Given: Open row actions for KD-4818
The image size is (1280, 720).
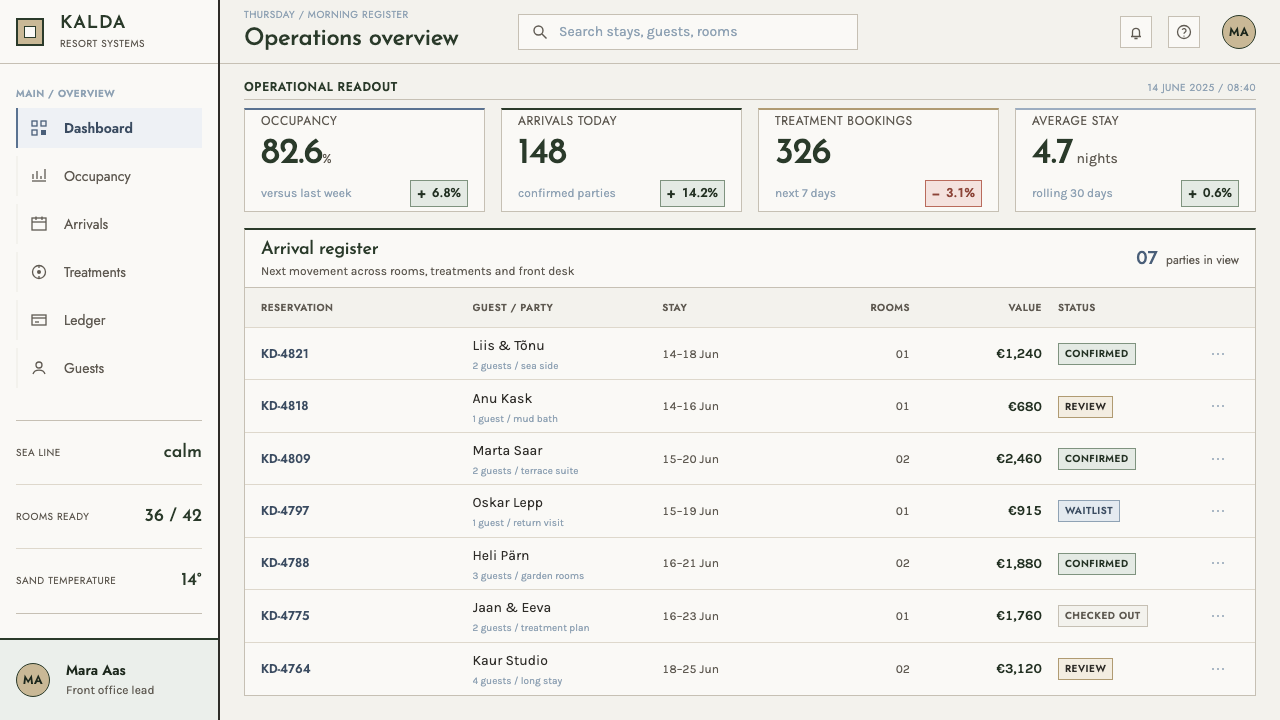Looking at the screenshot, I should (x=1218, y=406).
